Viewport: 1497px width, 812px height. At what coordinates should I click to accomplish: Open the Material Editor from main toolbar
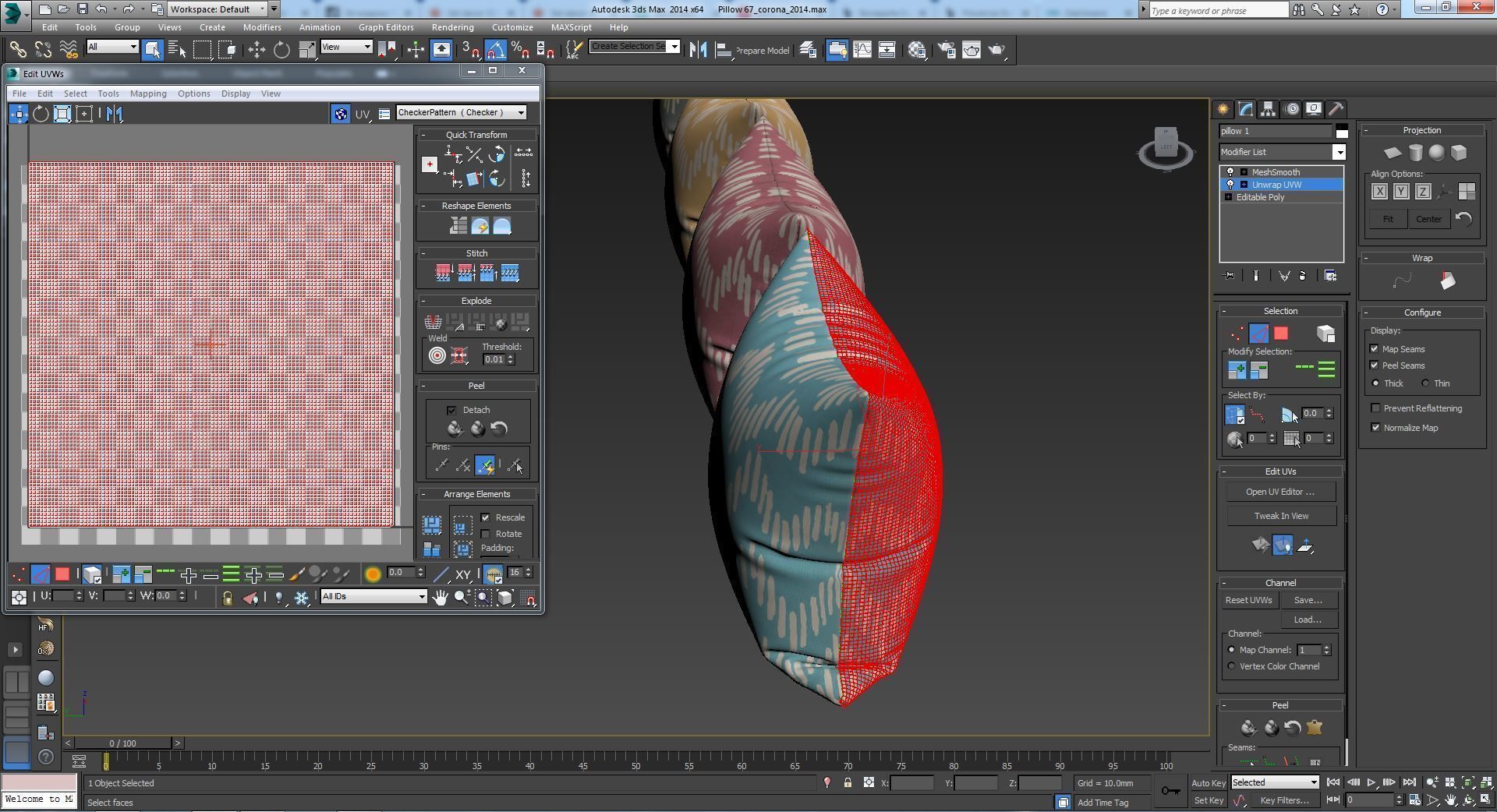(917, 50)
